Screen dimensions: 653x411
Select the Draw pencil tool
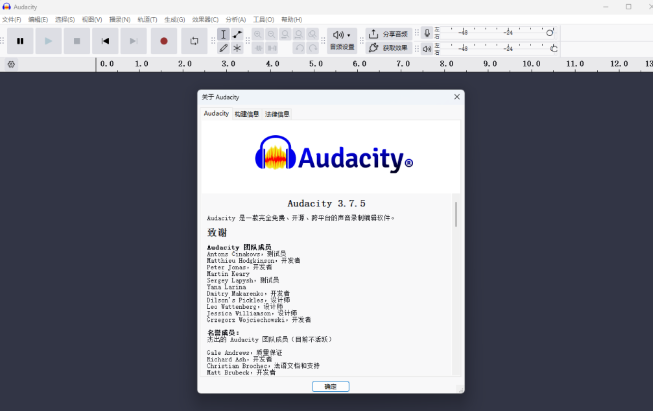click(x=223, y=48)
